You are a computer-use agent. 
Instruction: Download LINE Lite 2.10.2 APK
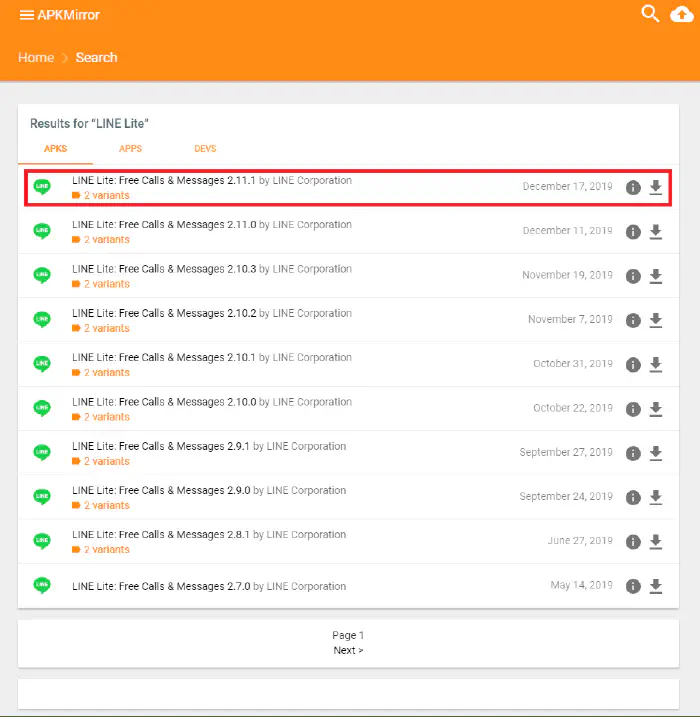coord(656,320)
